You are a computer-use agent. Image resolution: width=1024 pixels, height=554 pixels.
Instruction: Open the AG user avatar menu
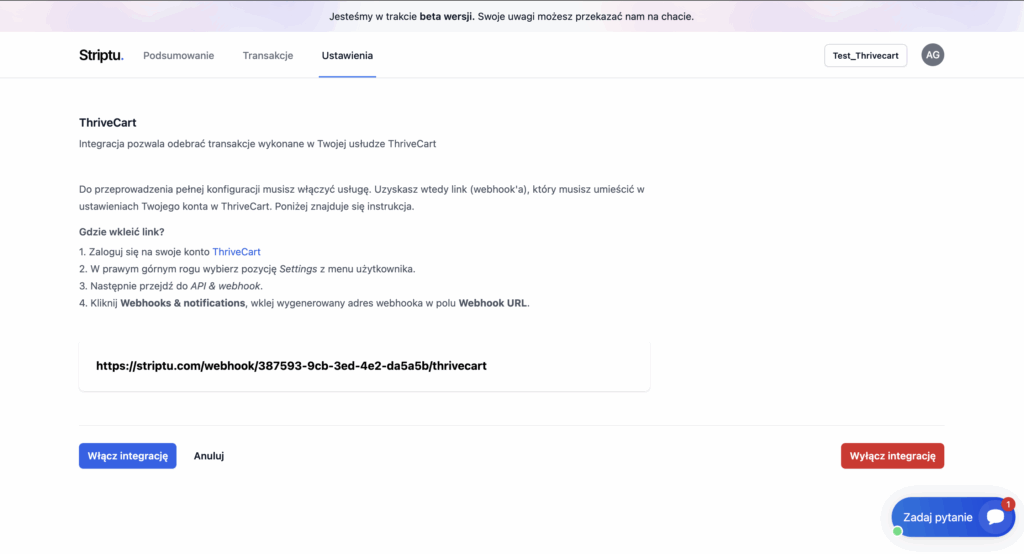click(x=932, y=55)
